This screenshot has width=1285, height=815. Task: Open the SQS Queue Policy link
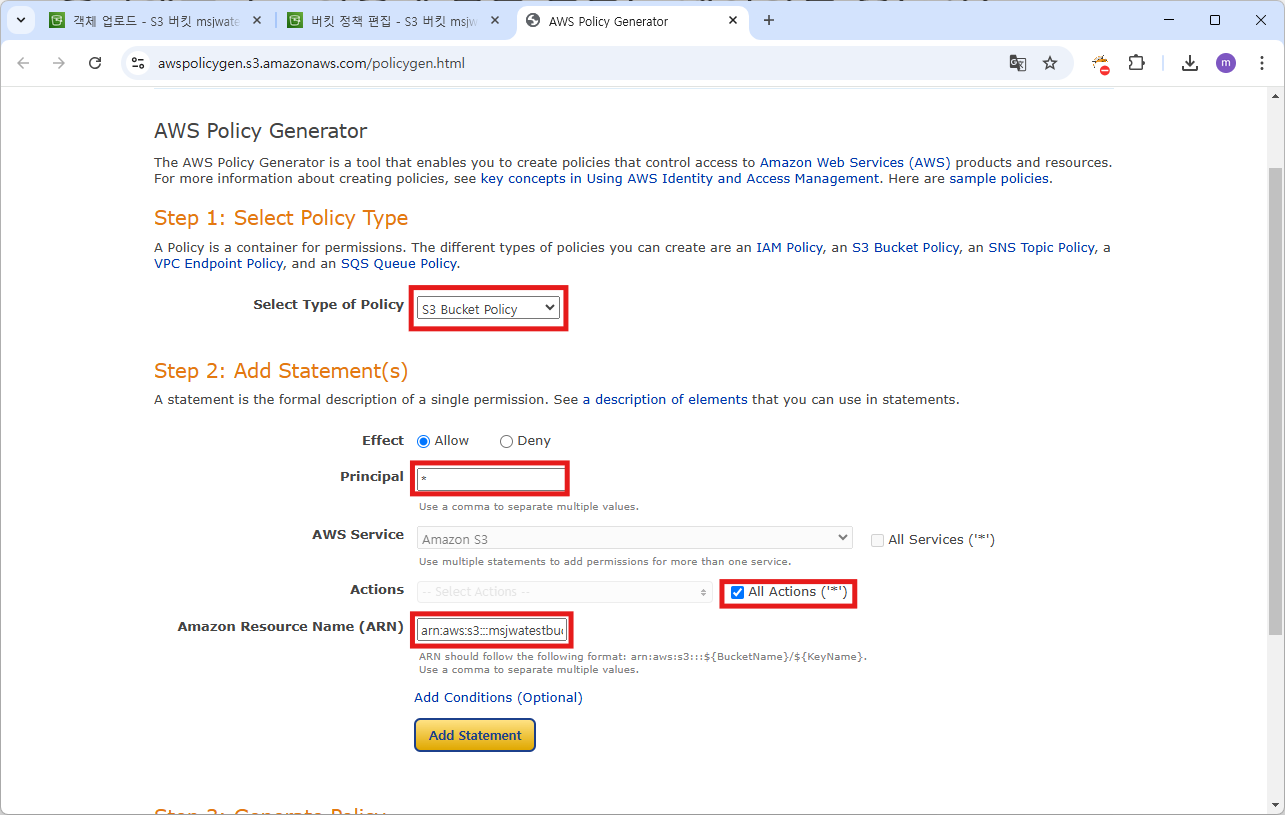click(399, 263)
